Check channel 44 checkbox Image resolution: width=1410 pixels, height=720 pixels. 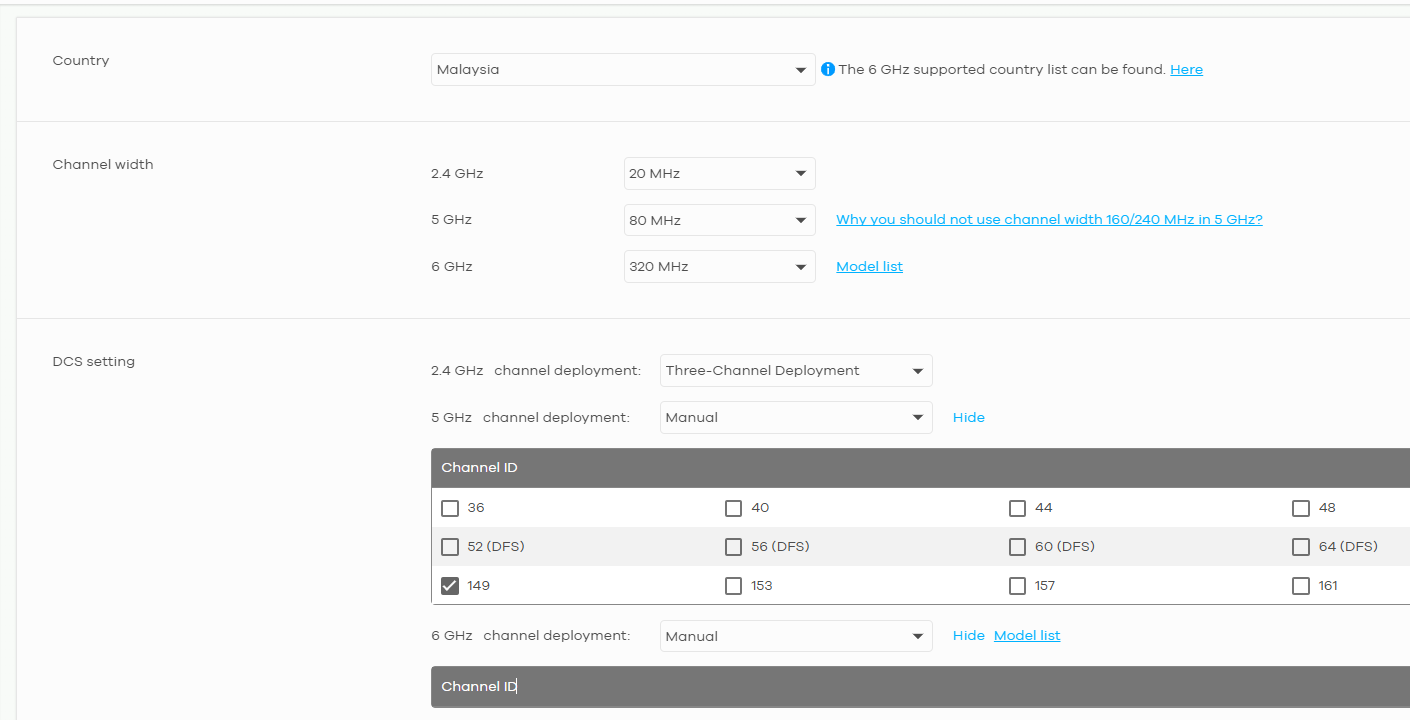coord(1017,508)
